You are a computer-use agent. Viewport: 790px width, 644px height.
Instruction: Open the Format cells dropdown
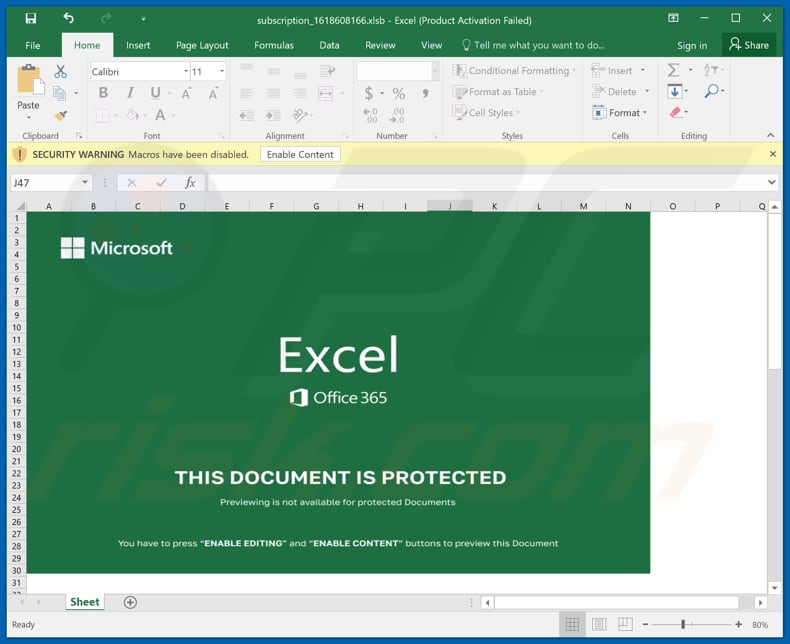pyautogui.click(x=620, y=113)
